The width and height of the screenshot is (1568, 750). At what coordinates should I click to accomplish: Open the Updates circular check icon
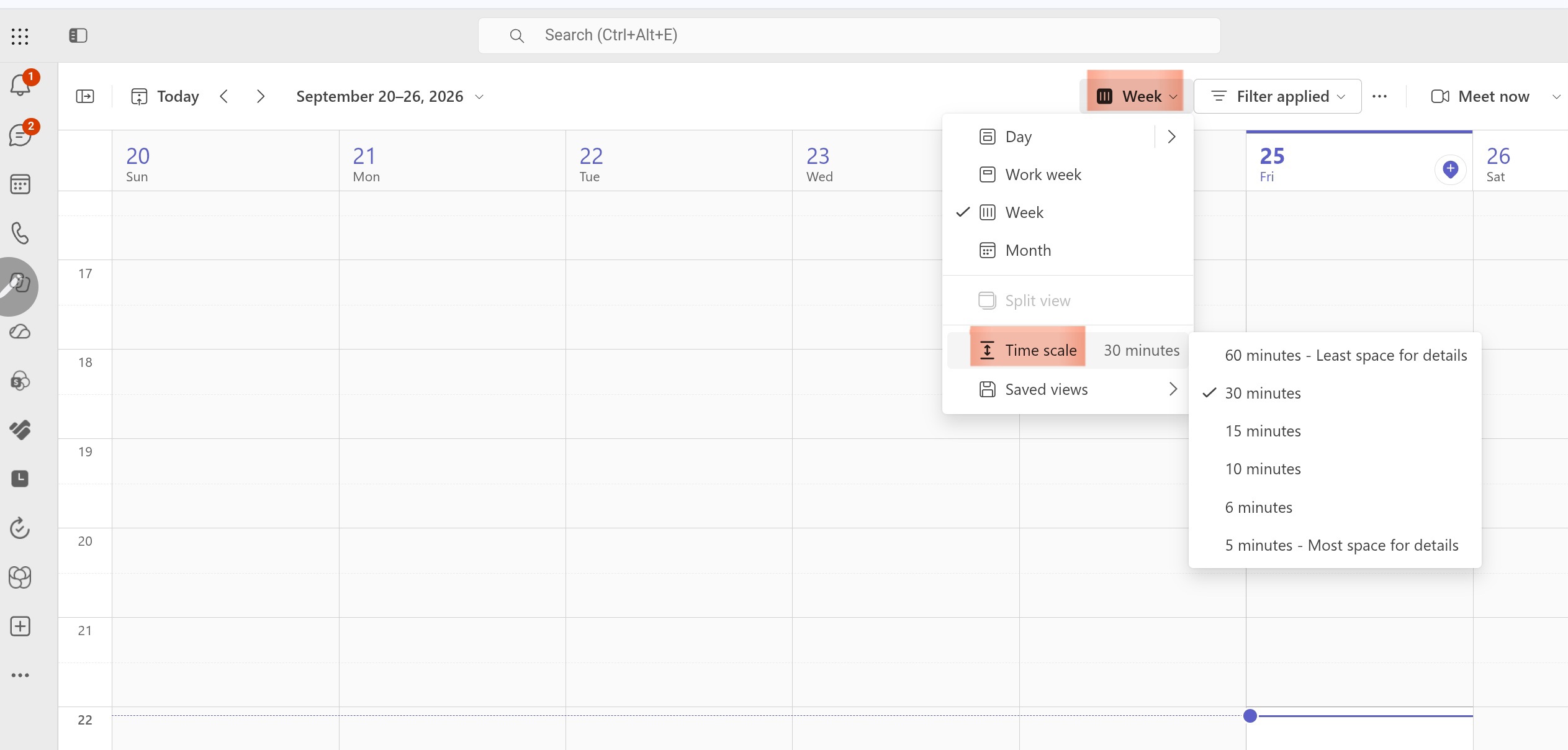(x=20, y=528)
